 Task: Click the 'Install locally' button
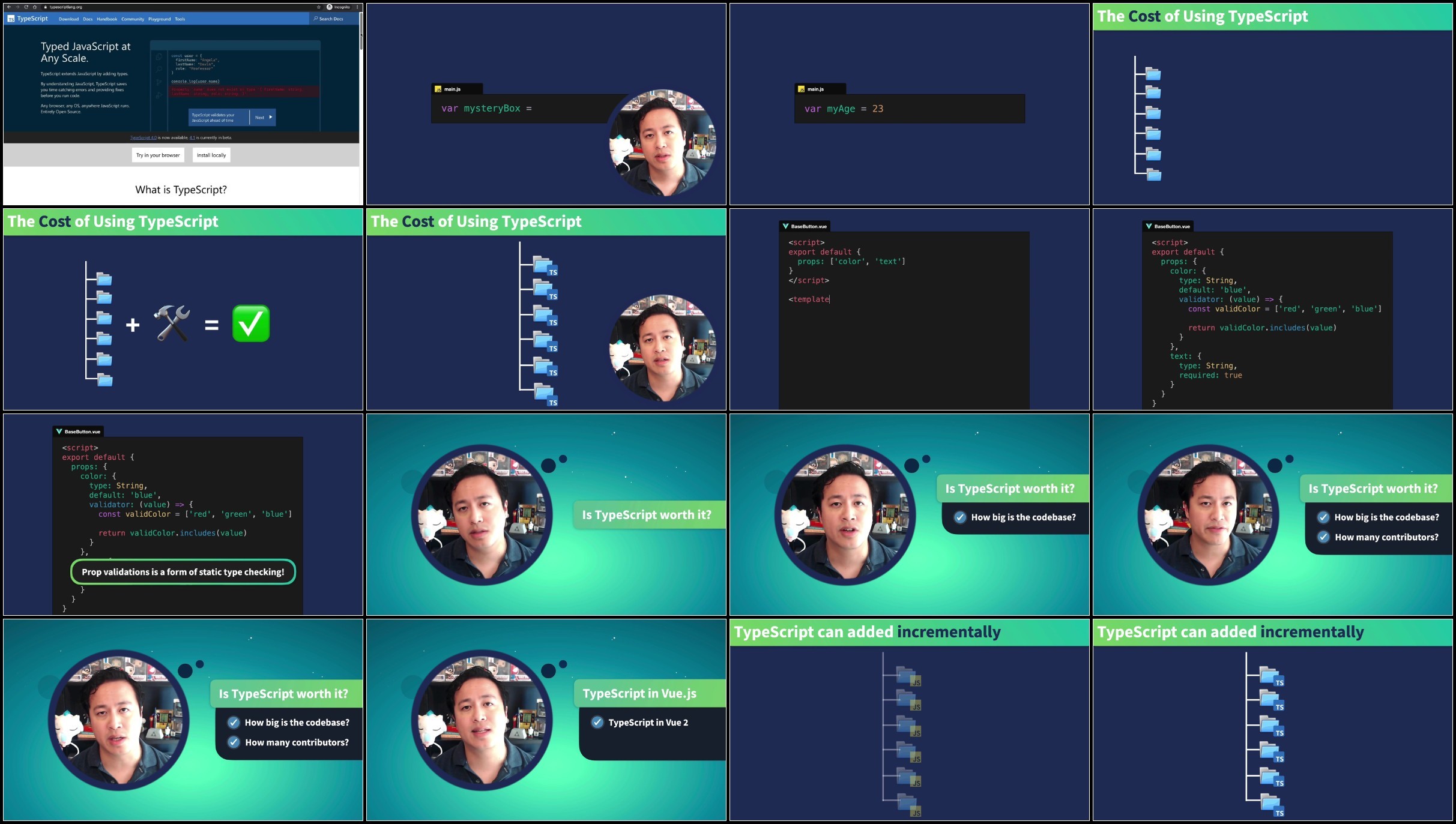[x=211, y=155]
